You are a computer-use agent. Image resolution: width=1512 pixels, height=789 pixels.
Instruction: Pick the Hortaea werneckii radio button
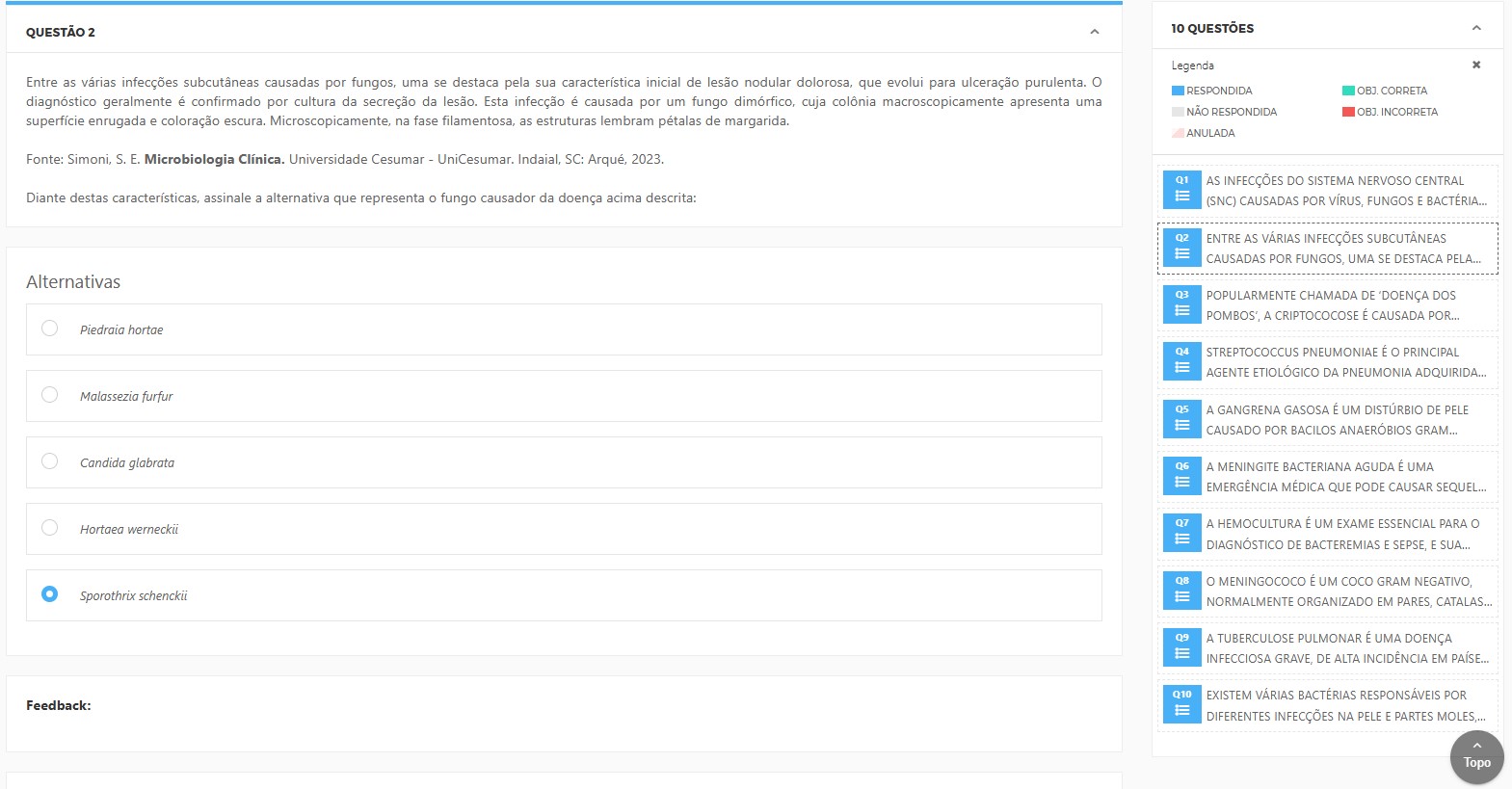point(50,528)
